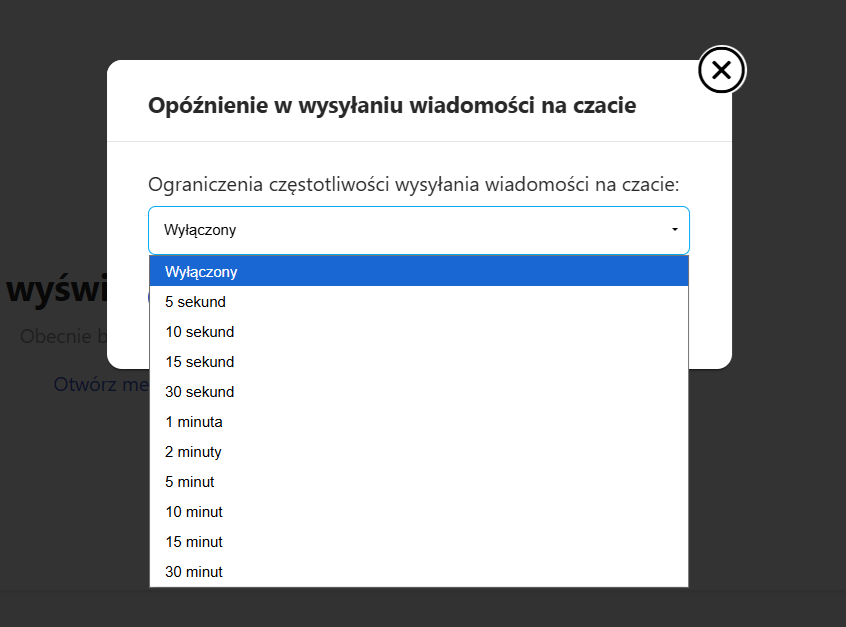
Task: Pick the 30 minut option
Action: 419,572
